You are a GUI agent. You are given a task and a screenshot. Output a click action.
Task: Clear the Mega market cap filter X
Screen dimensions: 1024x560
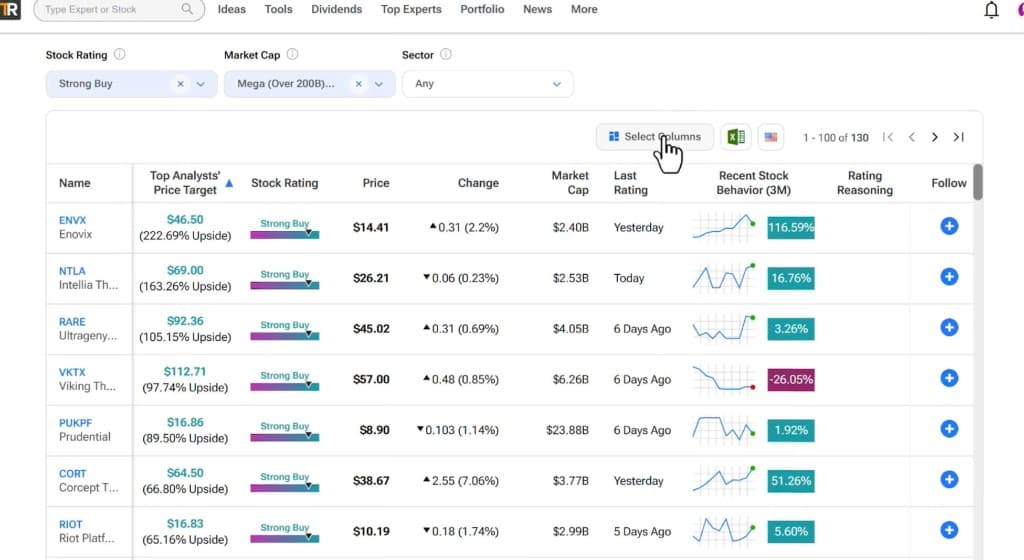coord(359,84)
